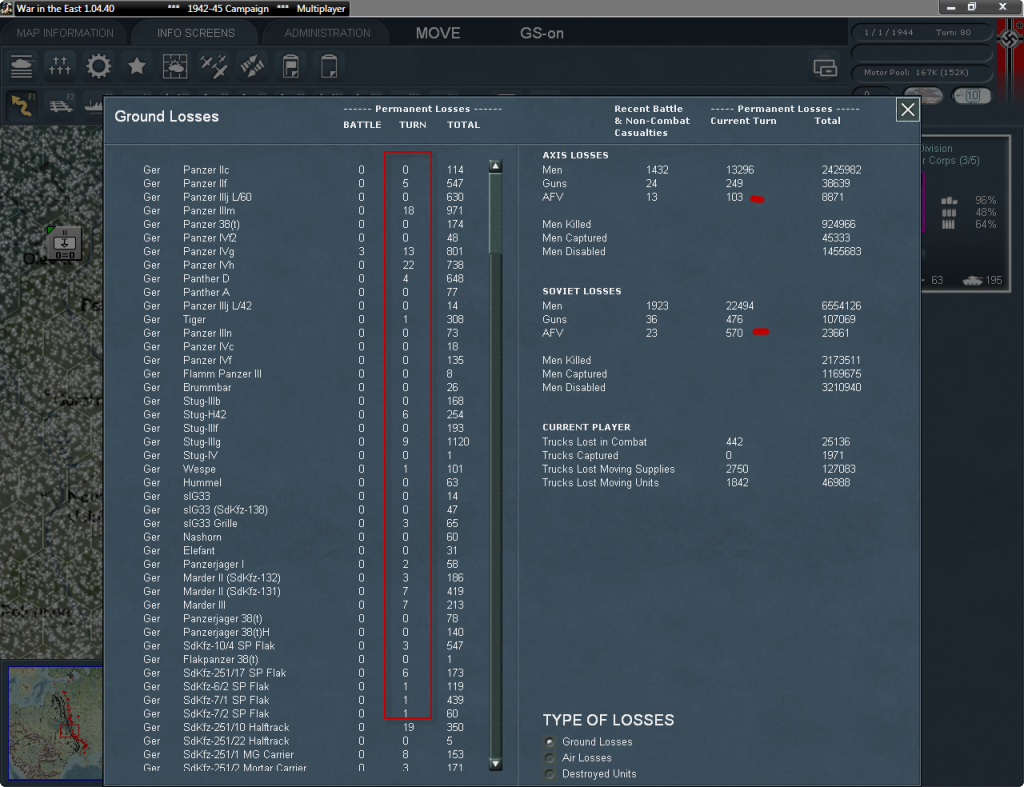Screen dimensions: 1024x787
Task: Click the 'BATTLE' column header
Action: pyautogui.click(x=362, y=125)
